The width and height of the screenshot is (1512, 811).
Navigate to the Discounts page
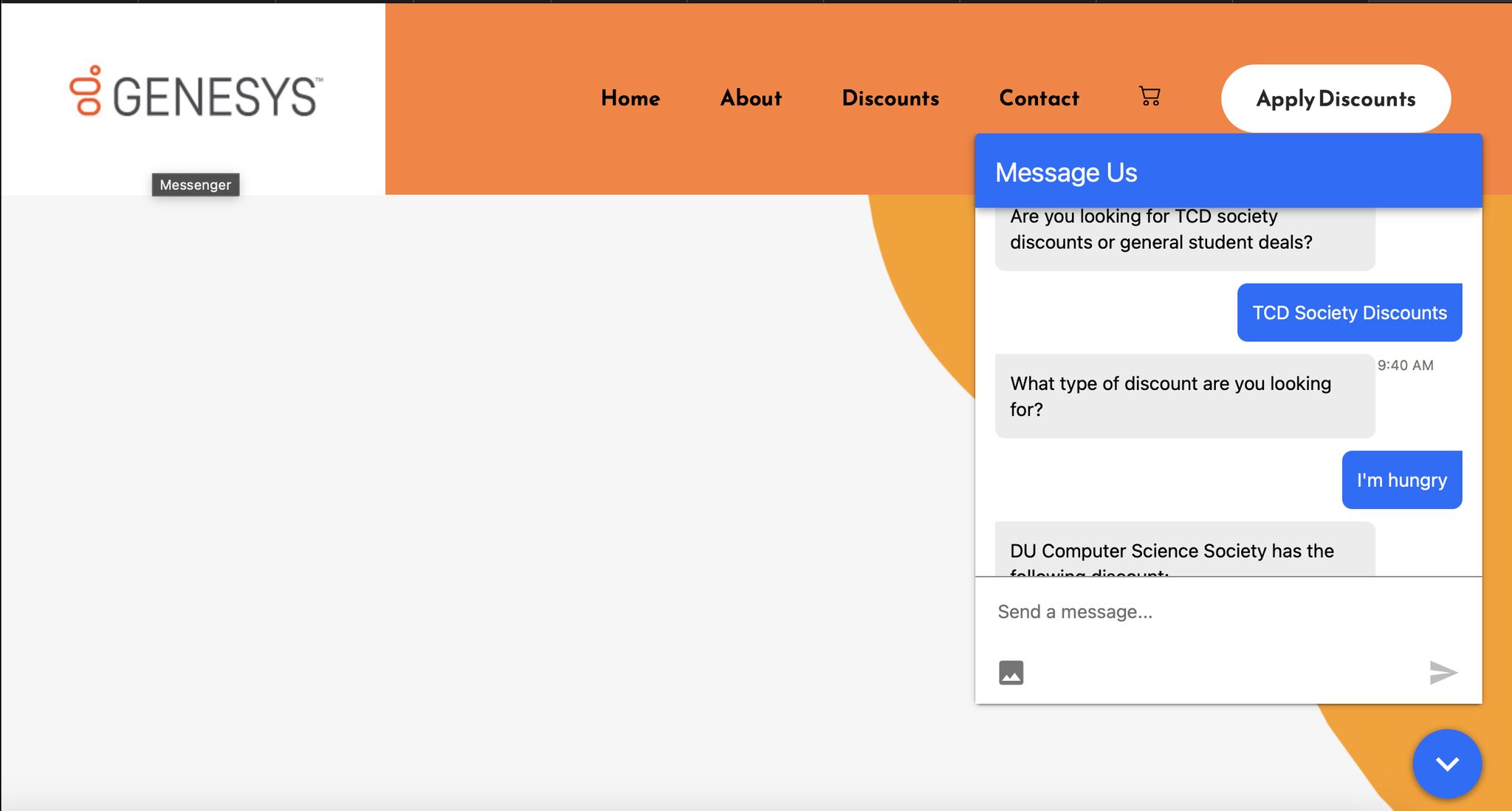(x=890, y=98)
